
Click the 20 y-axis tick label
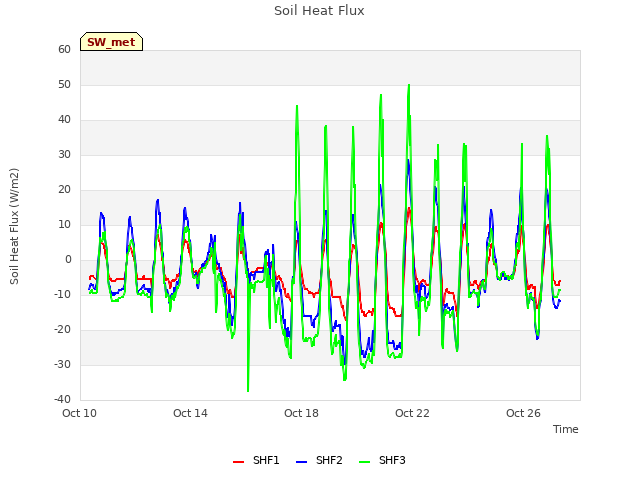point(64,189)
